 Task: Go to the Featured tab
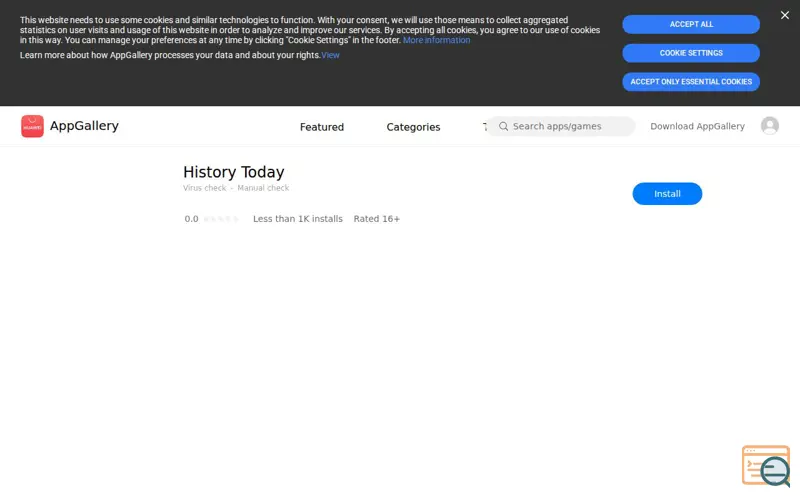pyautogui.click(x=322, y=127)
